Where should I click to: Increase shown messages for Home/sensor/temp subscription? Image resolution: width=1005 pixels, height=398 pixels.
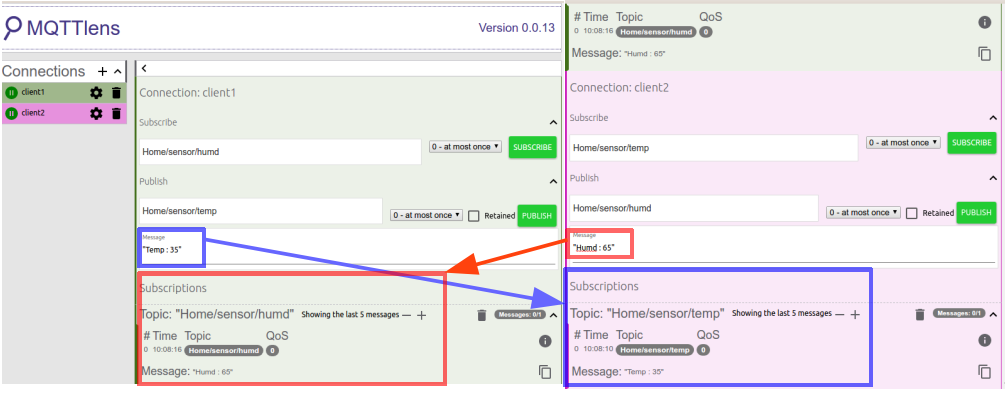pos(854,314)
